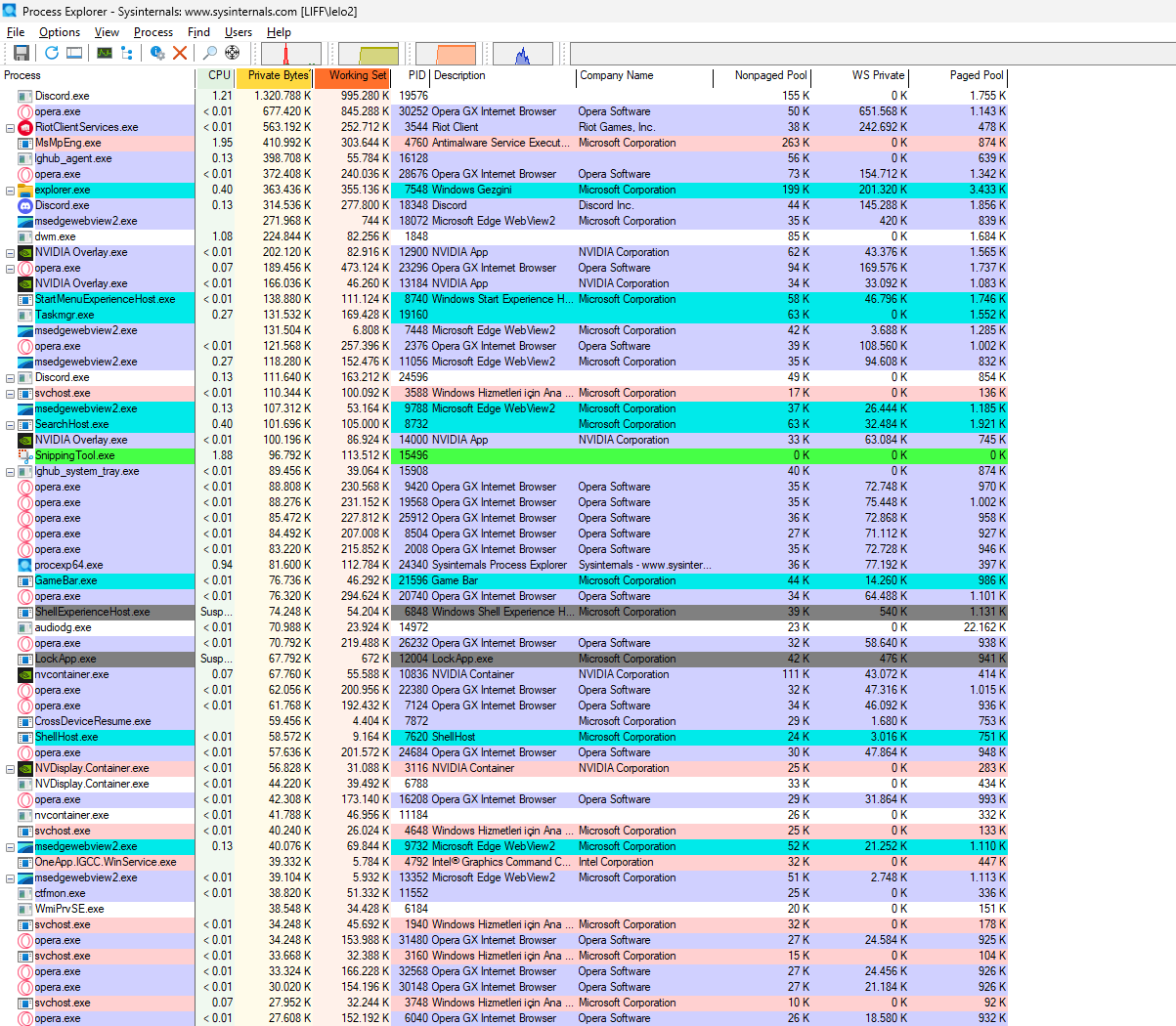Click the explorer.exe folder icon
Screen dimensions: 1176x1026
click(x=25, y=190)
